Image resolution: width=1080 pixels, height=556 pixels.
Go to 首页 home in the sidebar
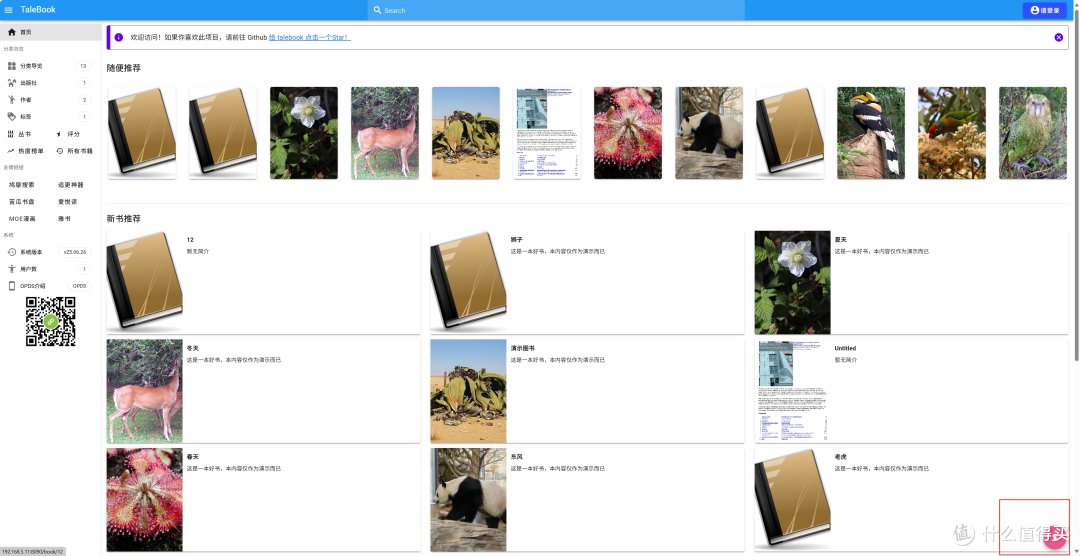pyautogui.click(x=51, y=32)
